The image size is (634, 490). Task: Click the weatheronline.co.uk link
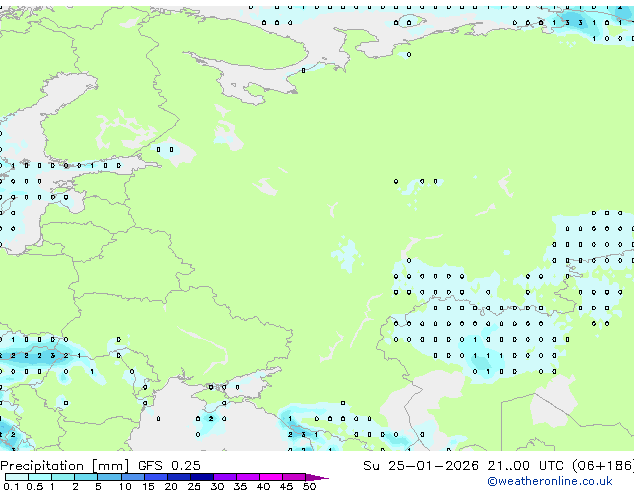coord(550,481)
